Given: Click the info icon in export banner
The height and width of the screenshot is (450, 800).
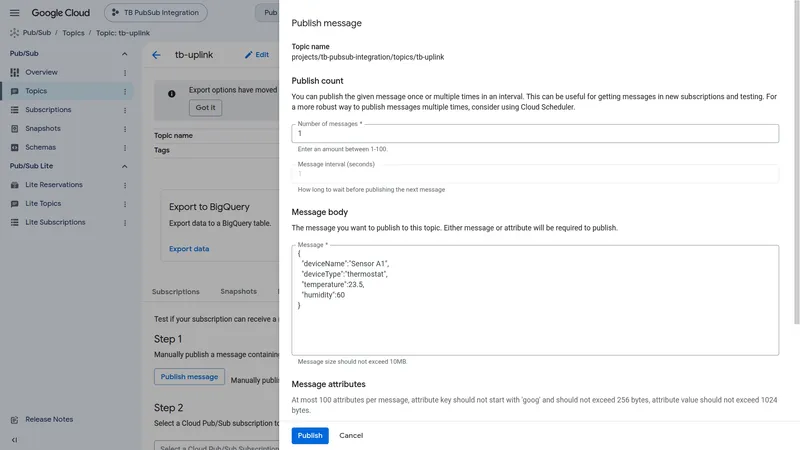Looking at the screenshot, I should pyautogui.click(x=171, y=94).
